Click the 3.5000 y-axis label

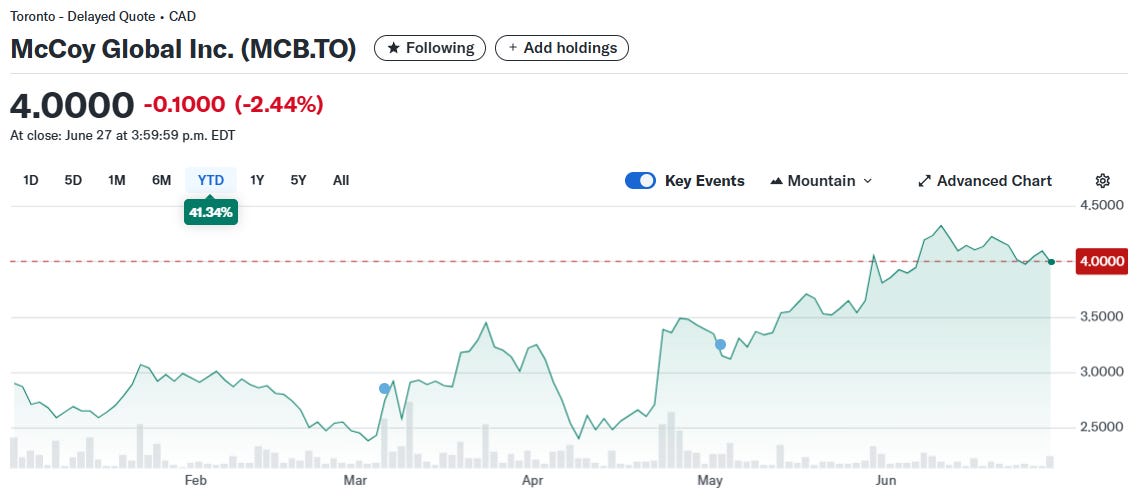(x=1100, y=317)
